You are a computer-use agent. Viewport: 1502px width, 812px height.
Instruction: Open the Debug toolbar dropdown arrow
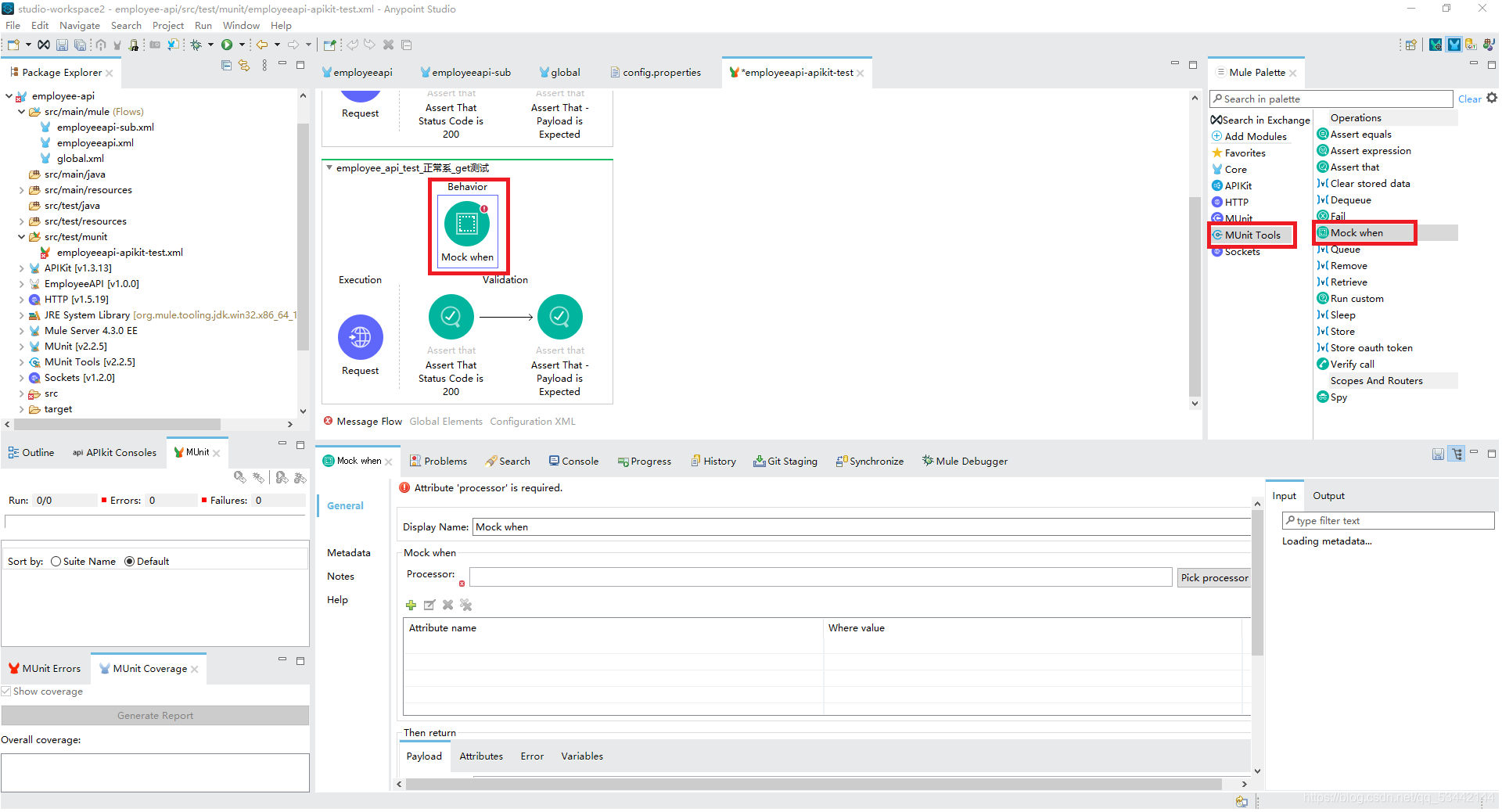pos(210,45)
